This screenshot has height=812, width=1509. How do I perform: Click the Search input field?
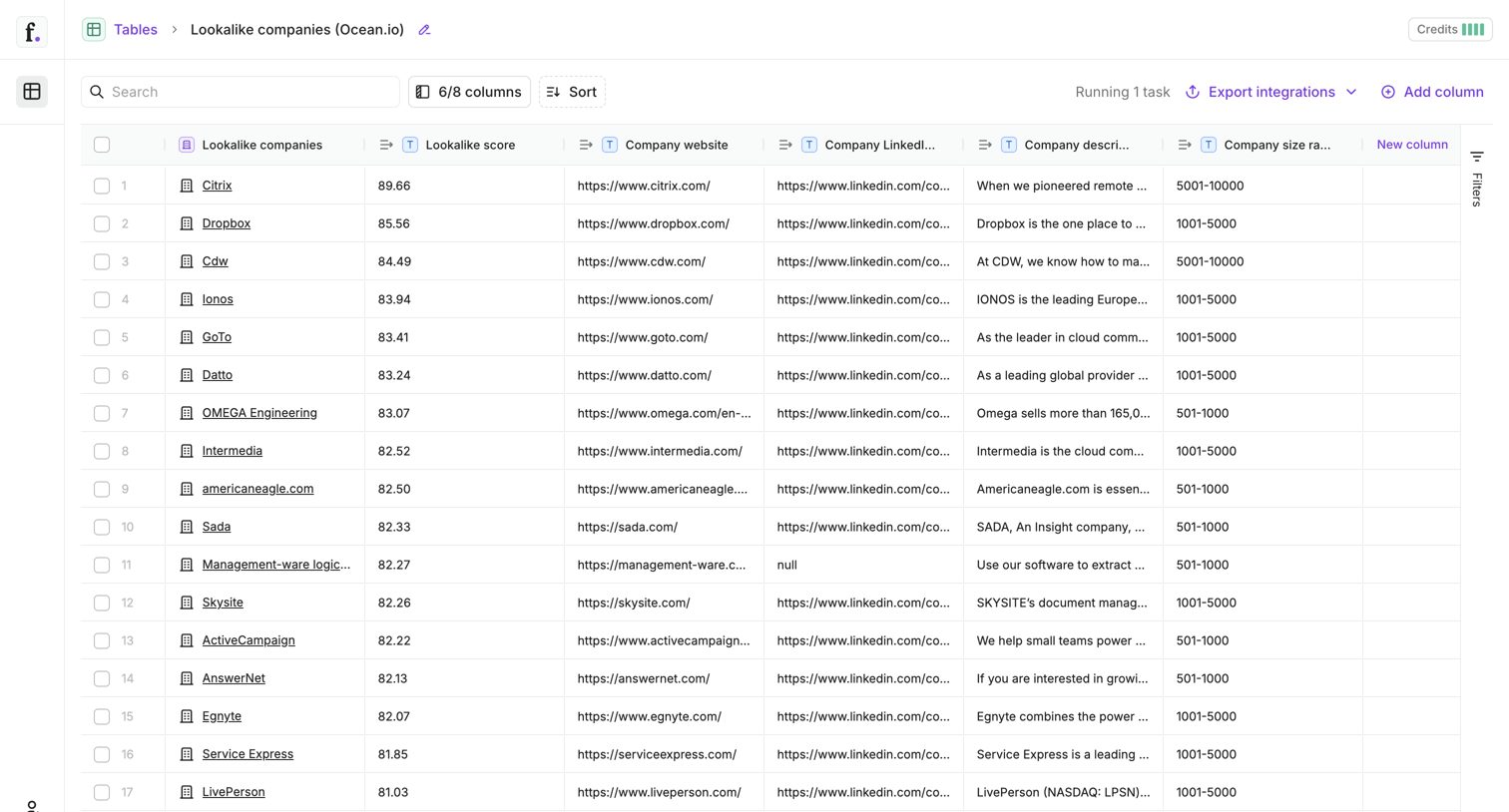pyautogui.click(x=241, y=92)
